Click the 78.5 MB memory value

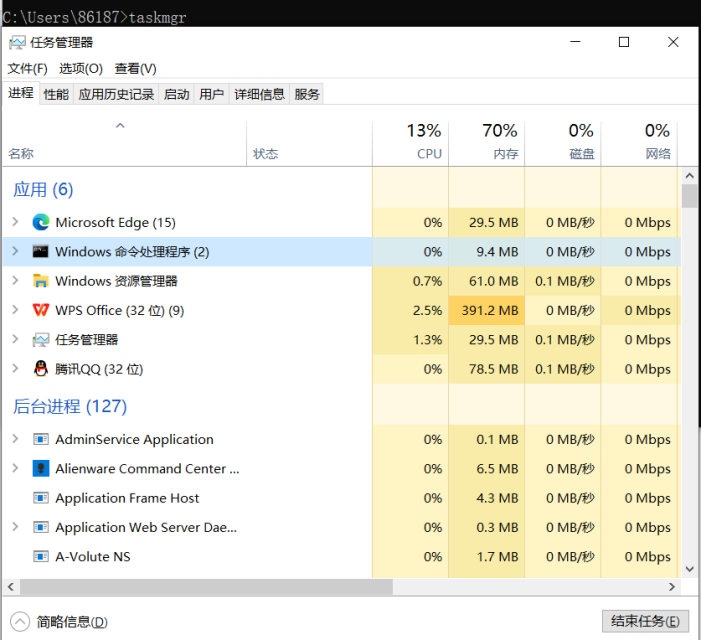point(493,369)
